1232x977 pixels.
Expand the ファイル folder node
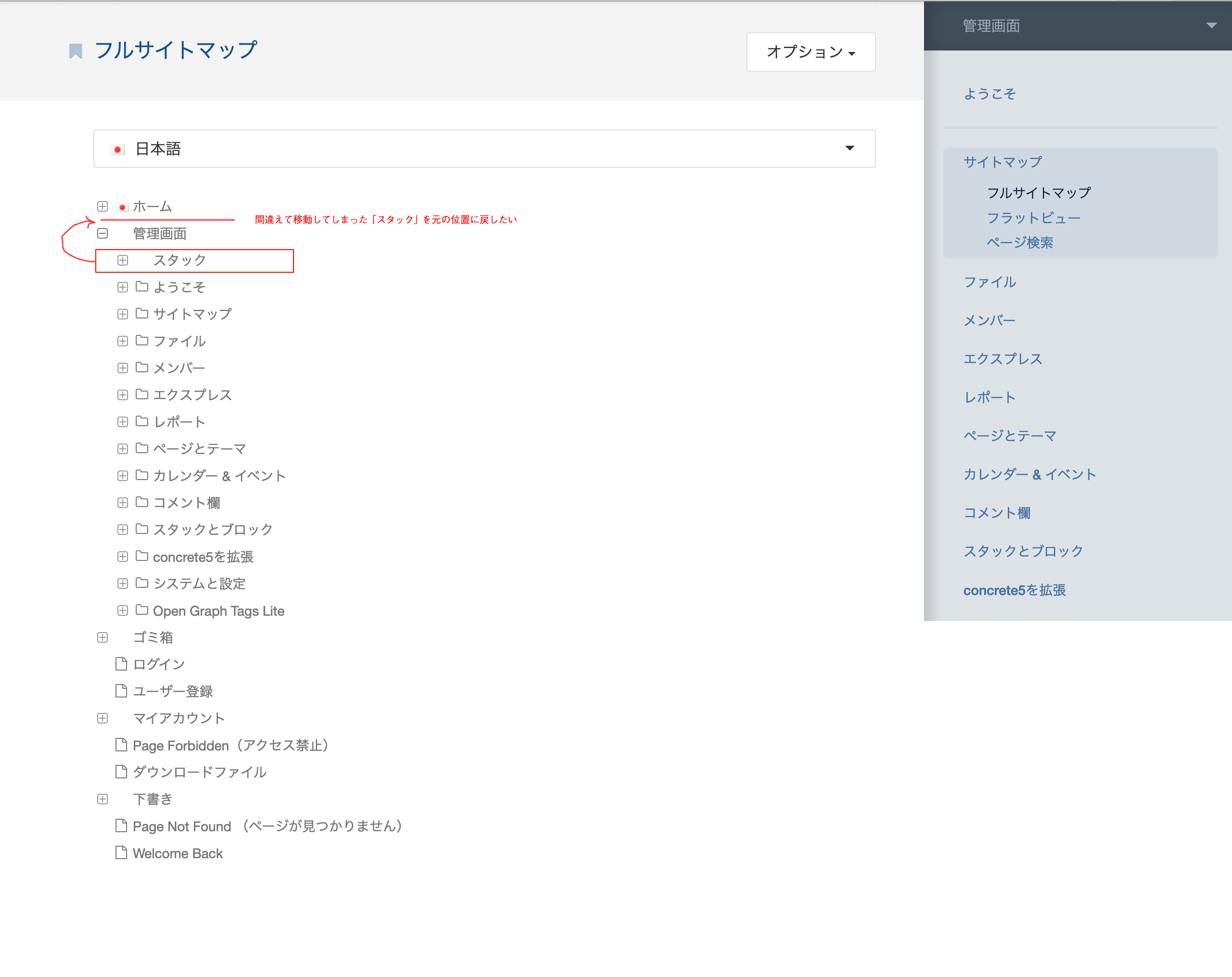click(x=123, y=341)
